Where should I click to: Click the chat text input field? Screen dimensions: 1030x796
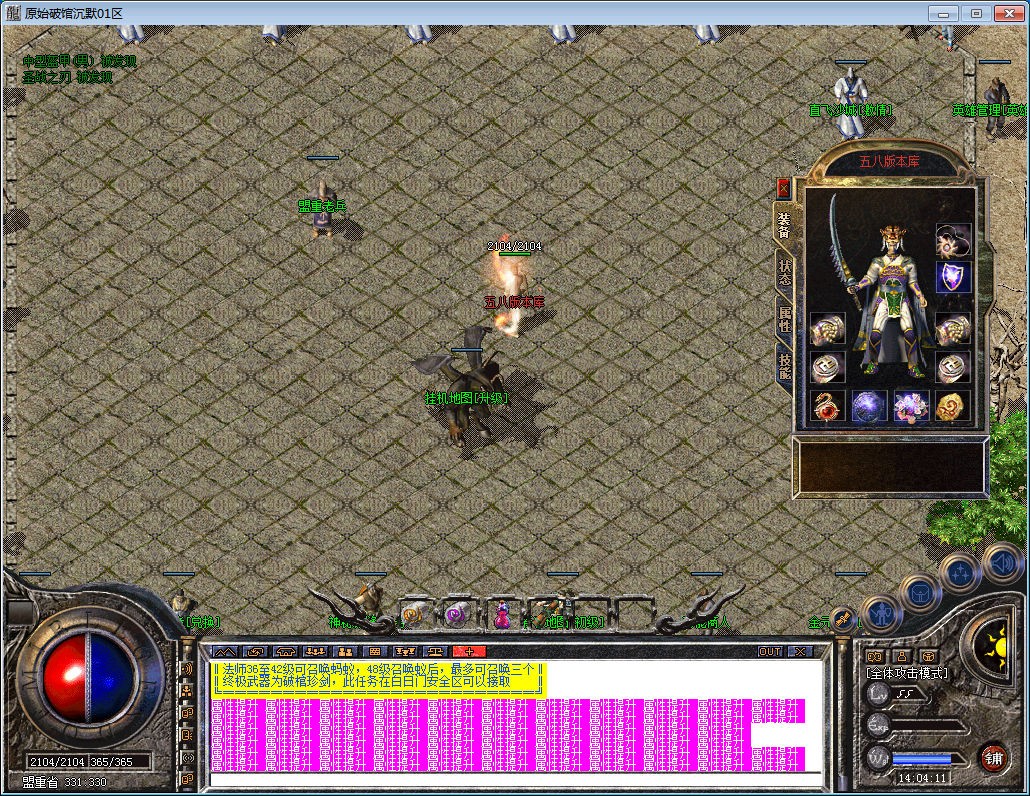tap(516, 780)
